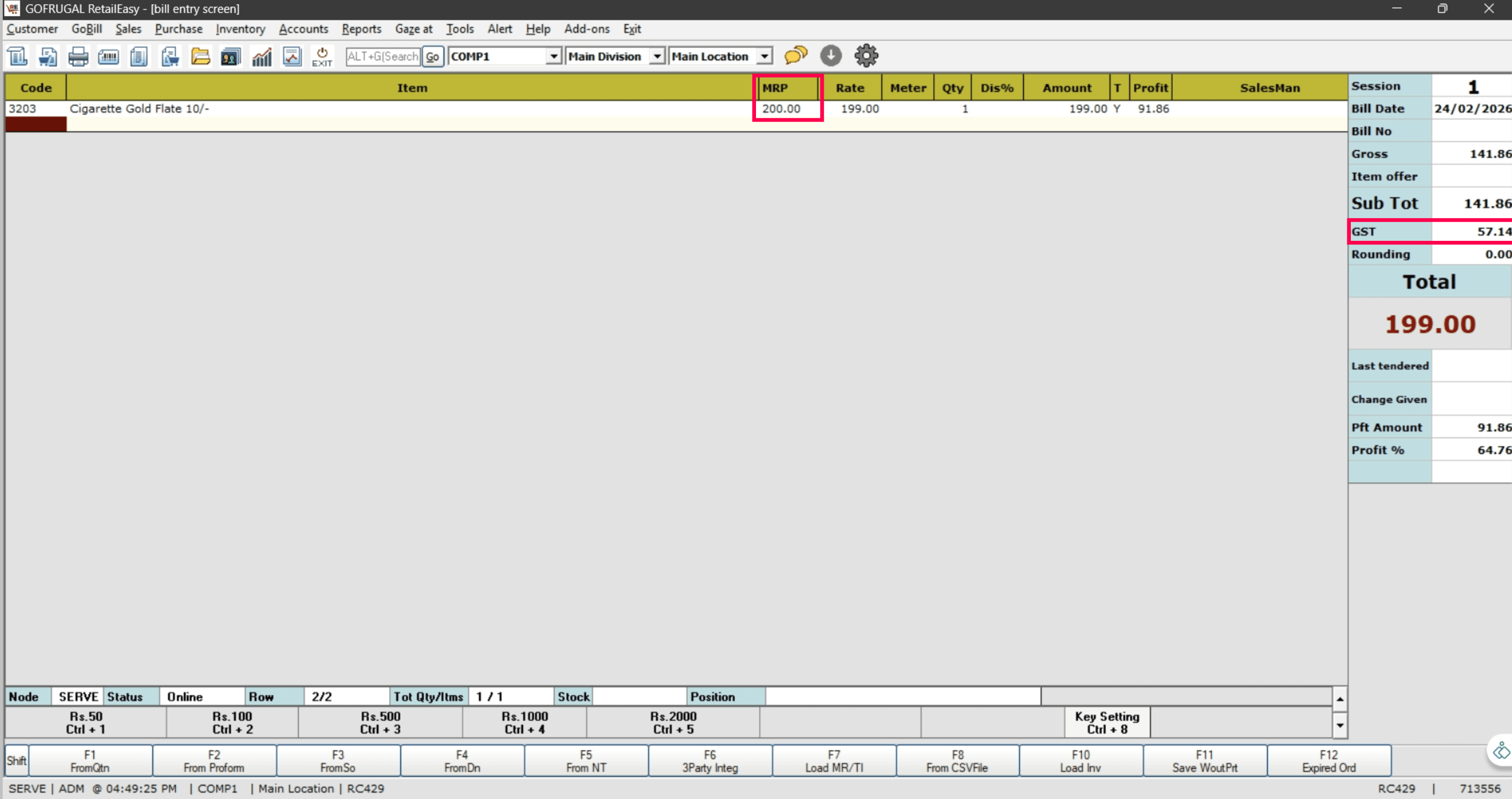
Task: Expand the Main Division dropdown
Action: 657,56
